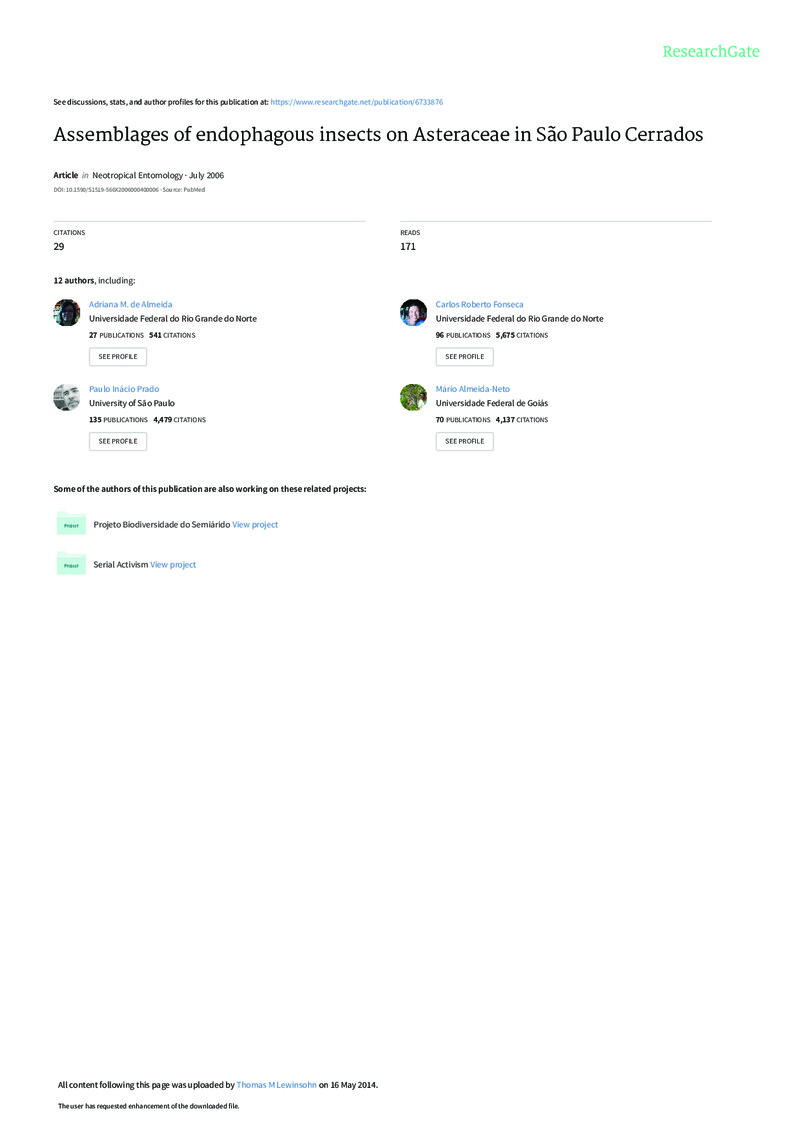Click See Profile under Carlos Roberto Fonseca
The width and height of the screenshot is (800, 1131).
click(465, 356)
